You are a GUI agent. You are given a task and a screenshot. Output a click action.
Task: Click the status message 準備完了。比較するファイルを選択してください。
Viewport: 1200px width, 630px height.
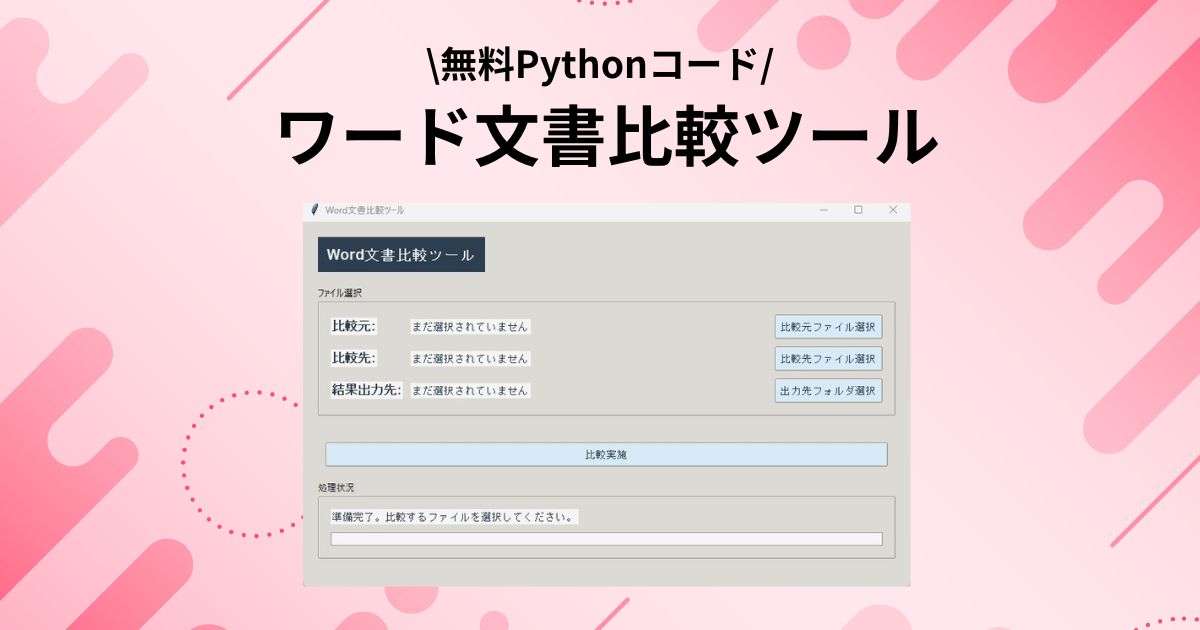454,517
